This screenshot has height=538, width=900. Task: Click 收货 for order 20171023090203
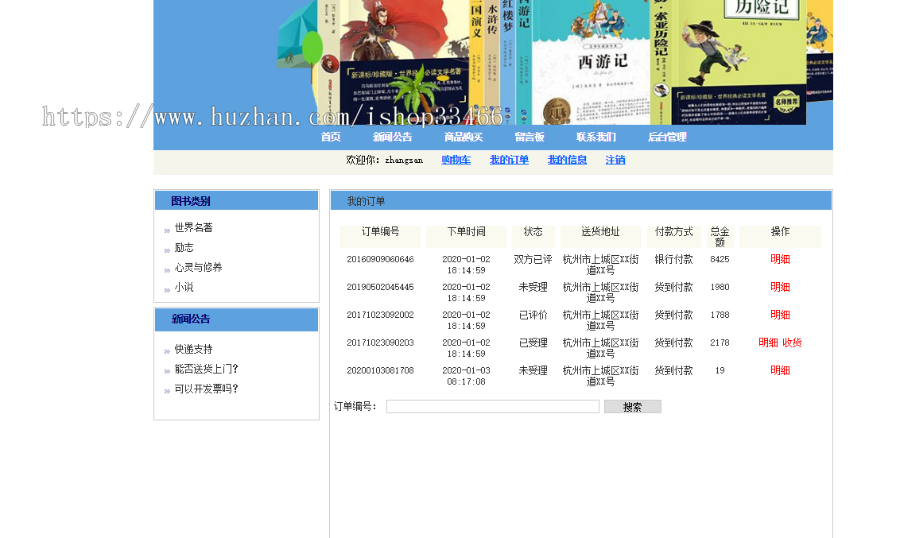792,343
